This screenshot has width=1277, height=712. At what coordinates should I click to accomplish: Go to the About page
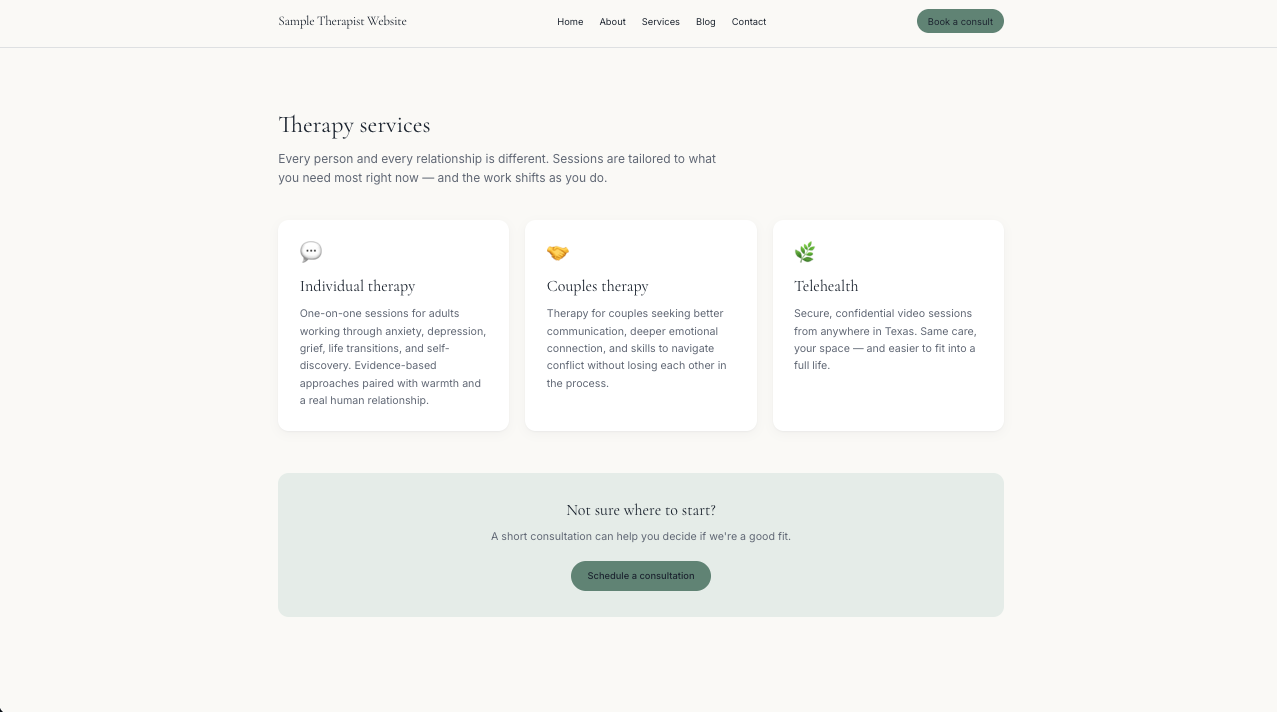click(613, 22)
